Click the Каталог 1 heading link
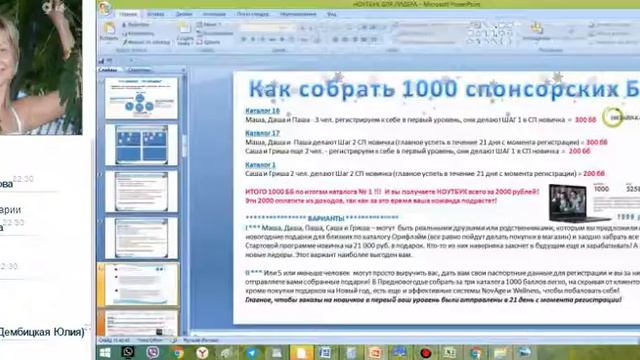 click(x=260, y=164)
